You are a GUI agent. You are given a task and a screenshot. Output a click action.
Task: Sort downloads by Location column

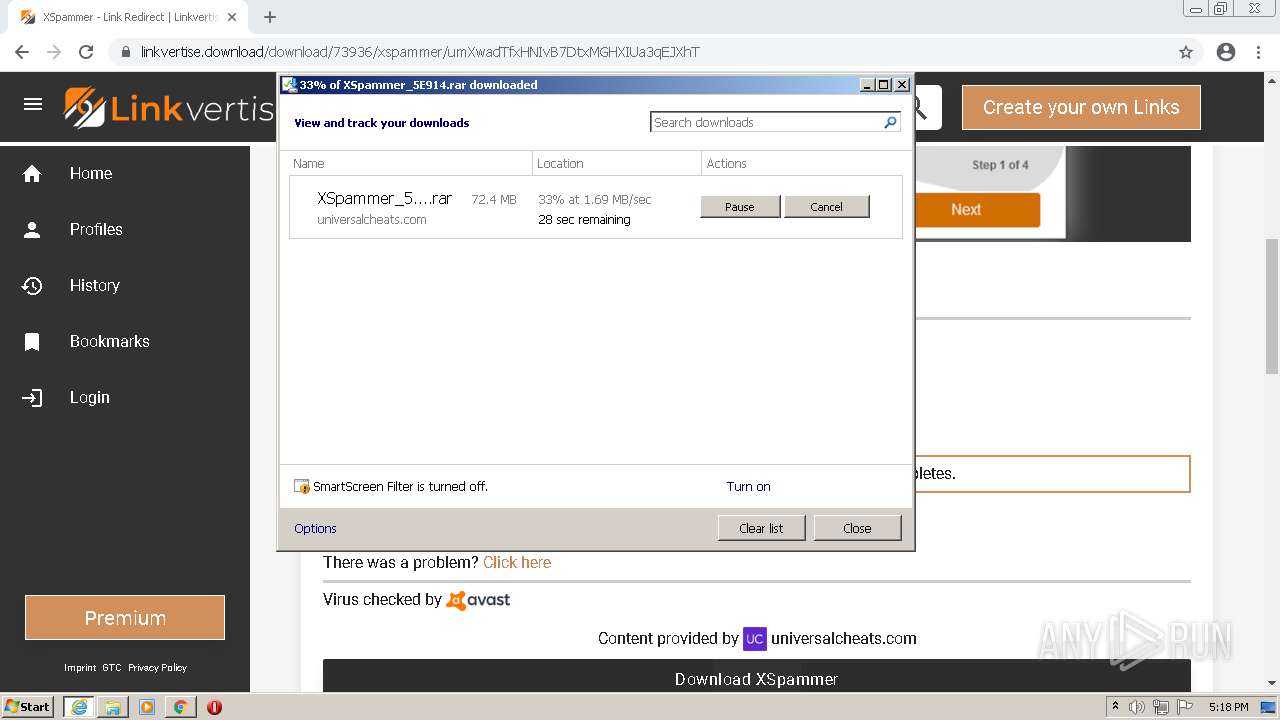coord(617,163)
